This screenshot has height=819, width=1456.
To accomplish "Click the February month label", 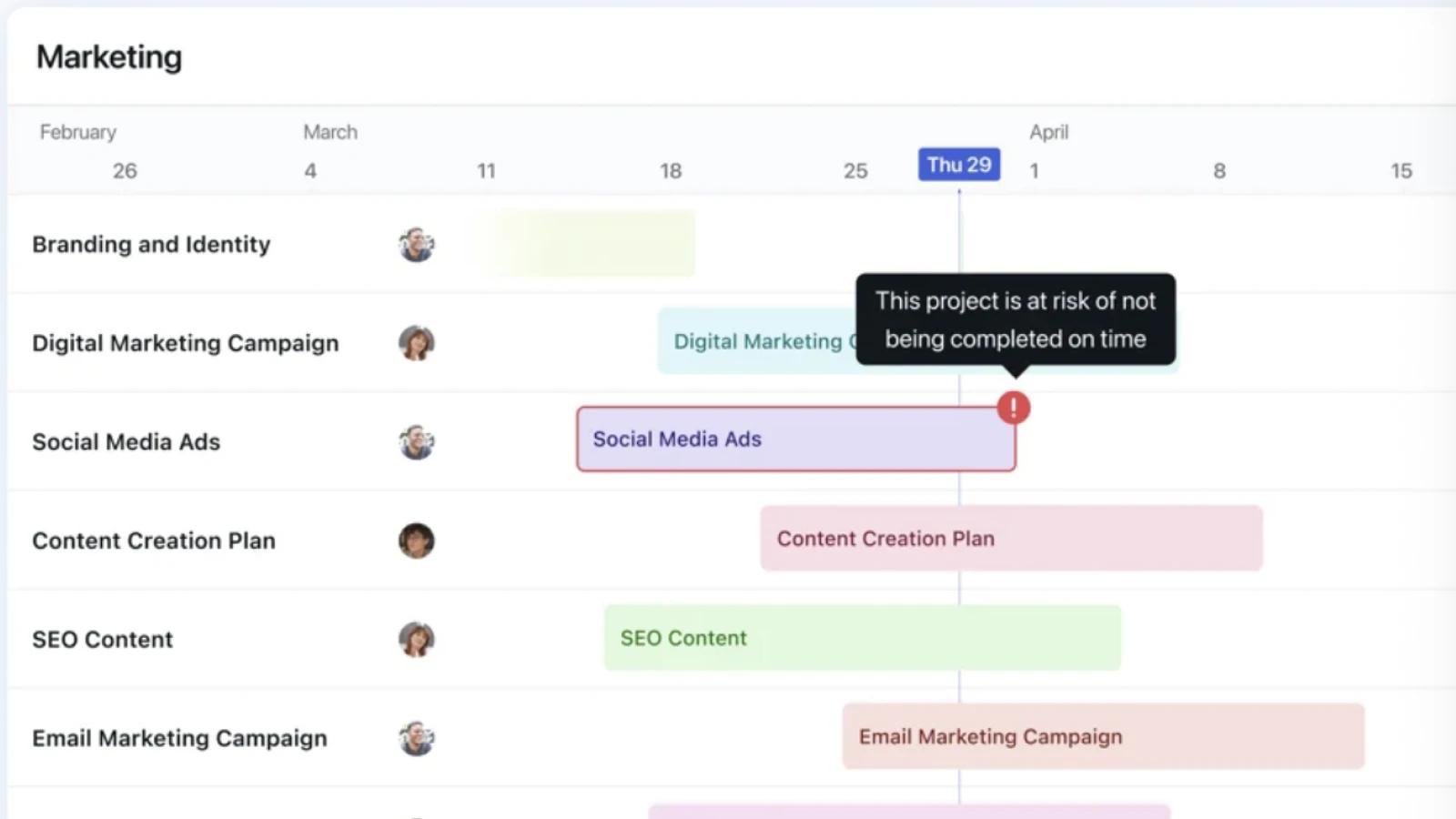I will (78, 132).
